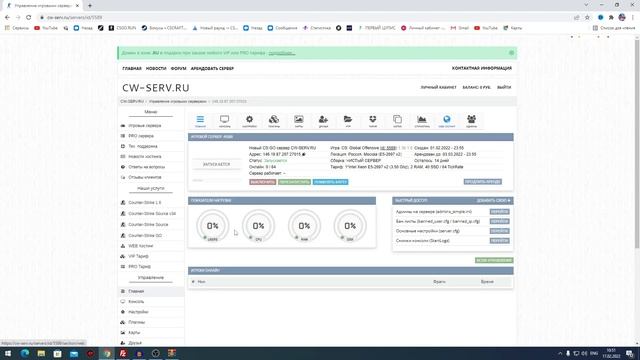Reload the page with browser refresh
The width and height of the screenshot is (640, 360).
tap(28, 18)
